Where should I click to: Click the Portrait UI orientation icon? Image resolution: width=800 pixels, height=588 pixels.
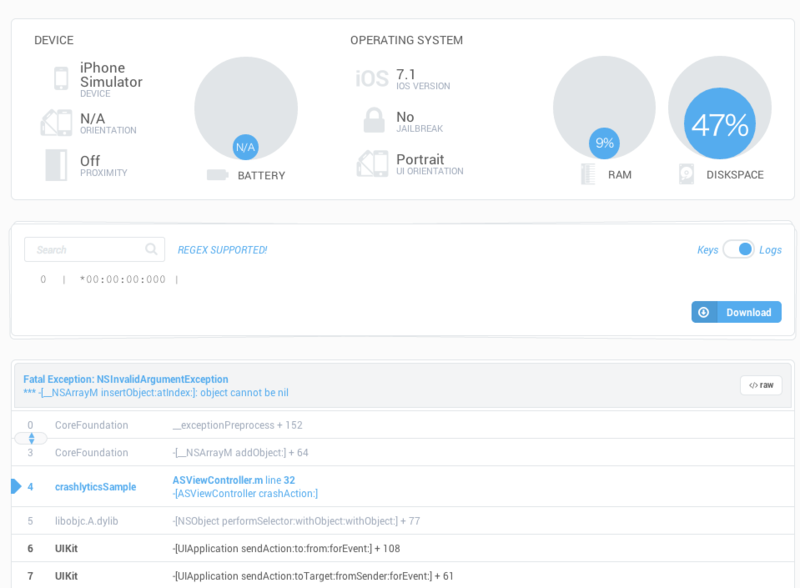pyautogui.click(x=371, y=163)
